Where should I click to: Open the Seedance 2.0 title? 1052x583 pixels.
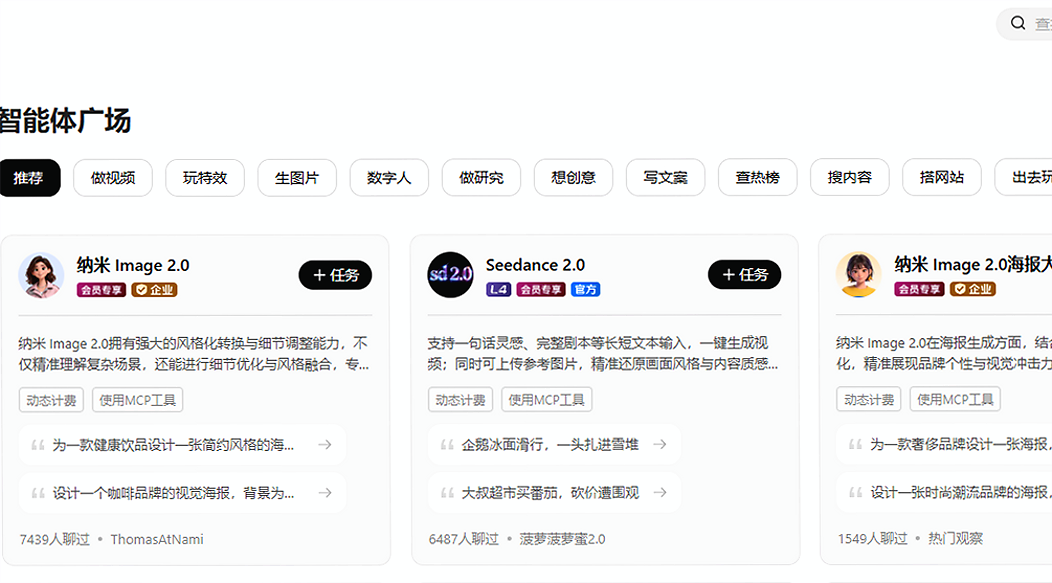(x=535, y=265)
